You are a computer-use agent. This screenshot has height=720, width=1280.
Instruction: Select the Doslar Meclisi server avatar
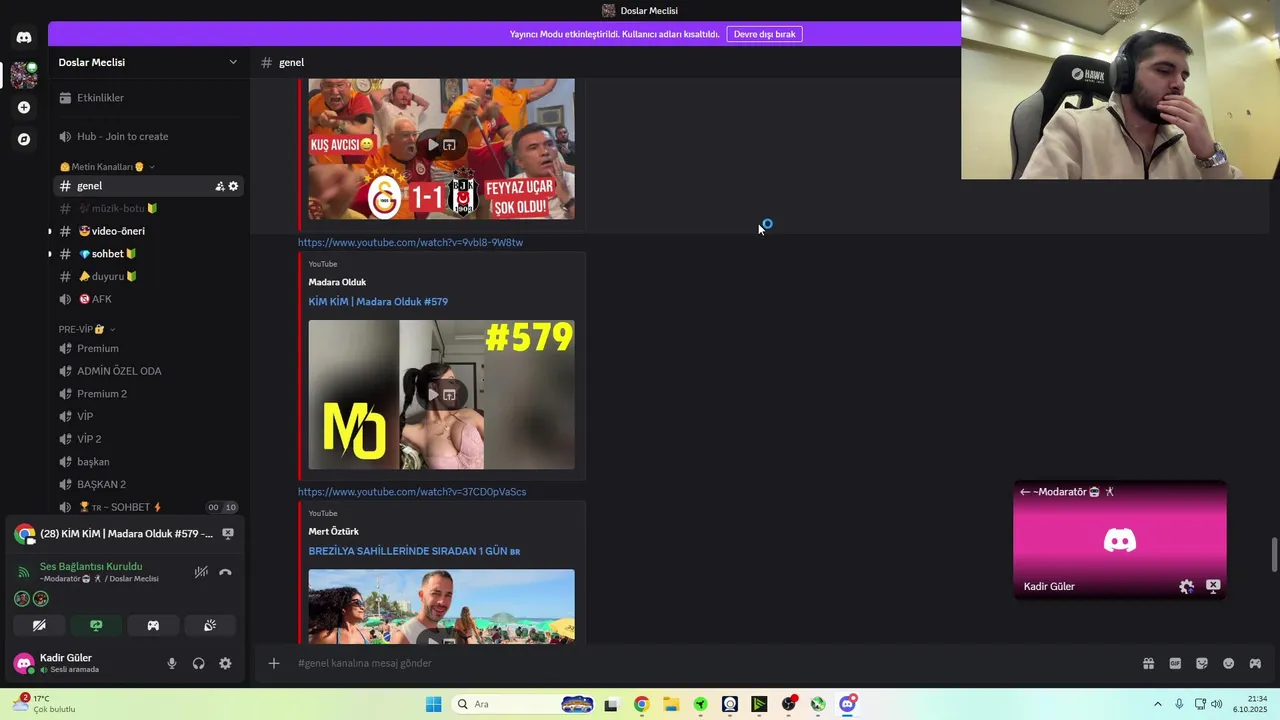(x=24, y=75)
